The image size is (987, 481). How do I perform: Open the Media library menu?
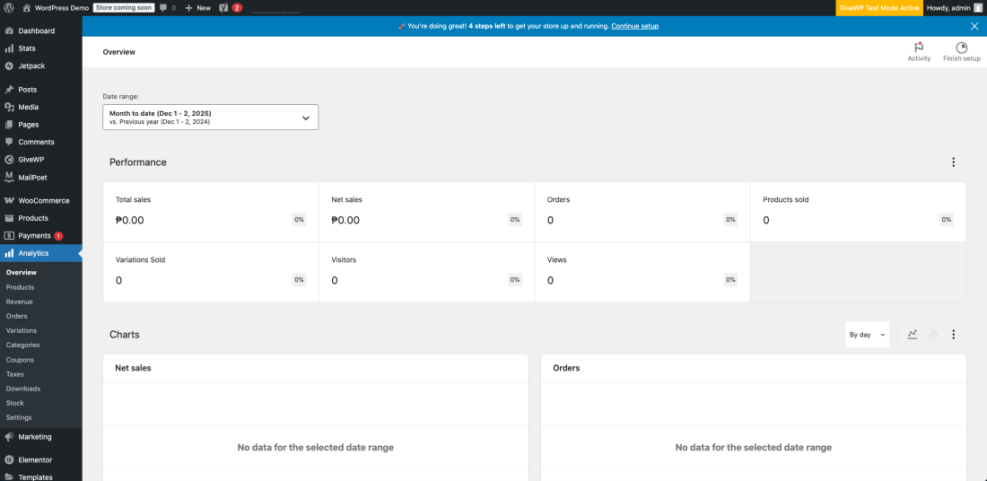tap(41, 107)
